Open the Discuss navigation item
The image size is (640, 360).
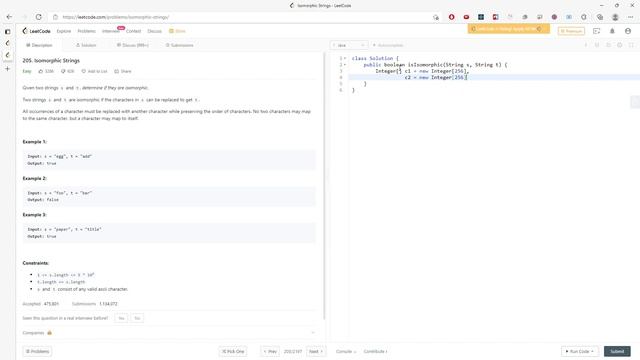pyautogui.click(x=154, y=31)
